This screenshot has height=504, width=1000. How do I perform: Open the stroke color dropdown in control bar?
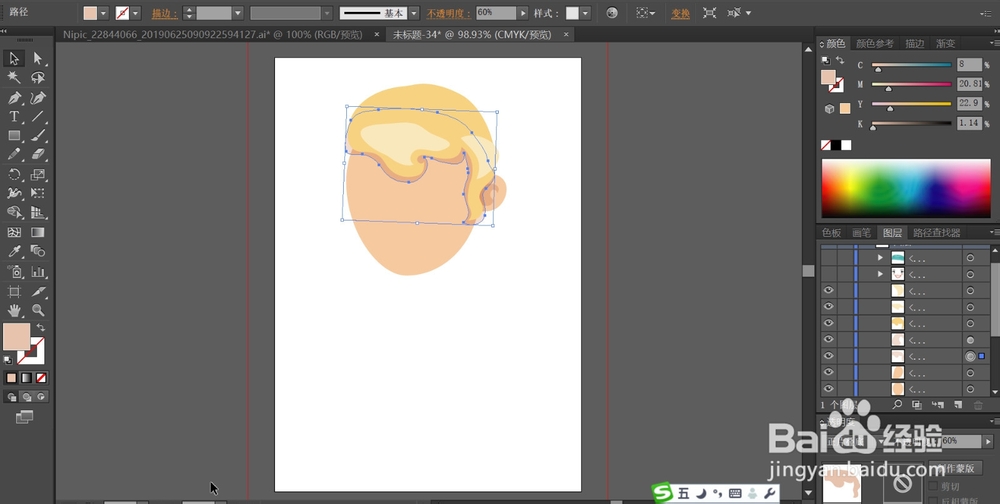click(136, 13)
